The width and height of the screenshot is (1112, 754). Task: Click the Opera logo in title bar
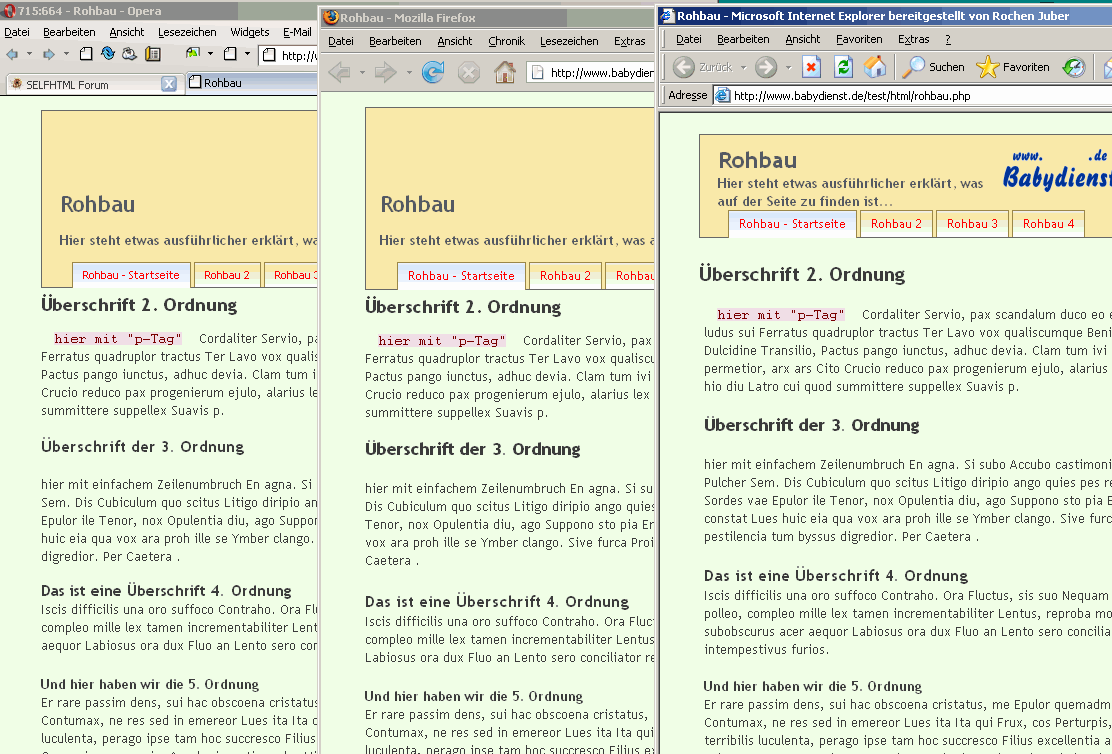coord(9,11)
